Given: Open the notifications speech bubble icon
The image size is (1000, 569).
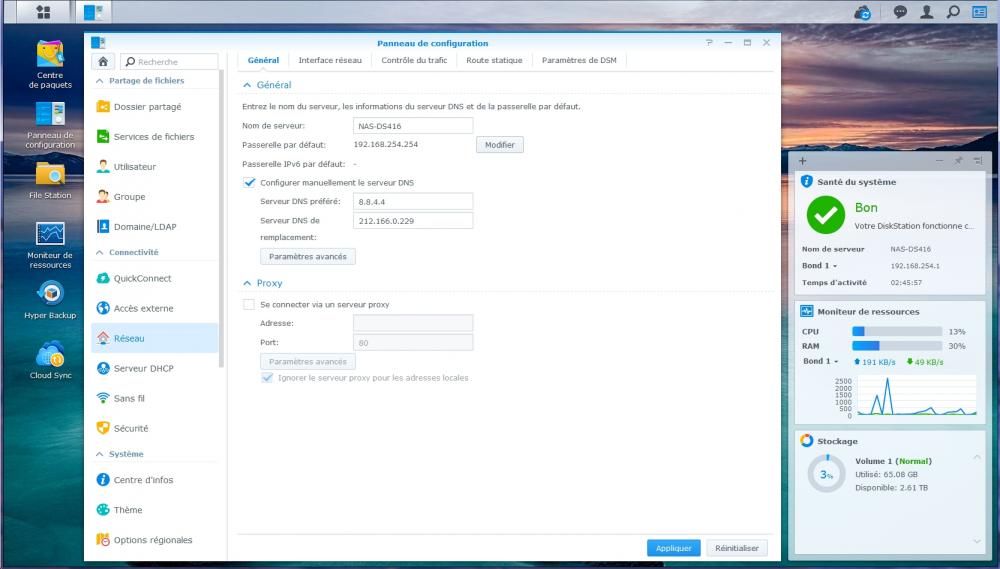Looking at the screenshot, I should 900,13.
